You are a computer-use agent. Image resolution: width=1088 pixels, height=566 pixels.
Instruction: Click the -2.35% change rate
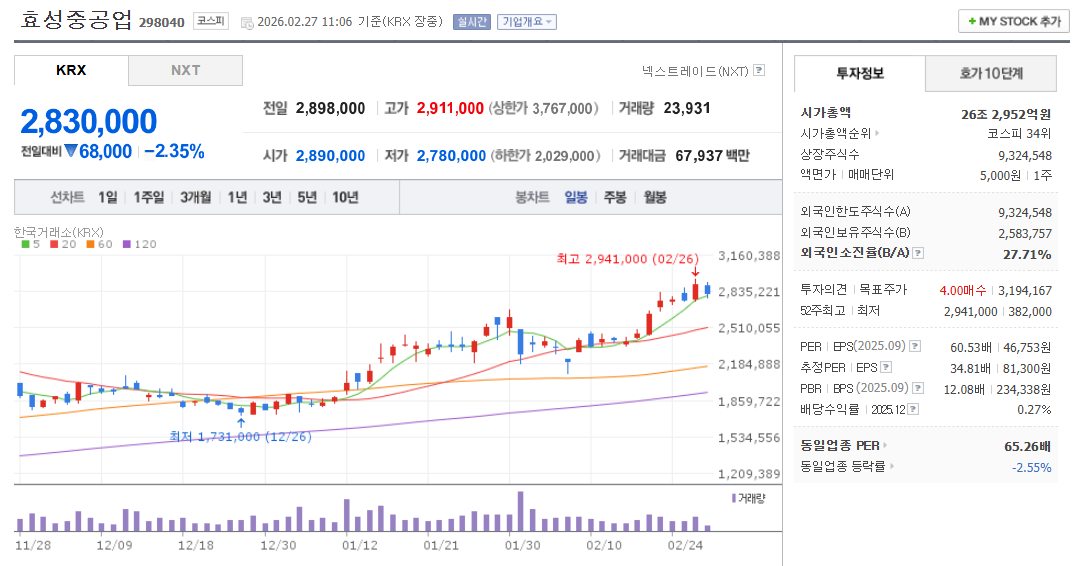[x=174, y=152]
